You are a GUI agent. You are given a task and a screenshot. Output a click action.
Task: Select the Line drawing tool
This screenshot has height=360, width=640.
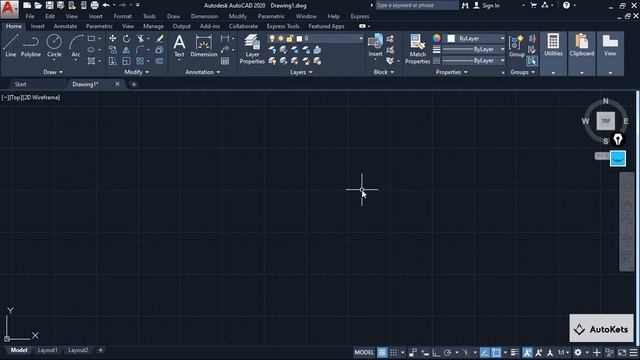pyautogui.click(x=10, y=45)
